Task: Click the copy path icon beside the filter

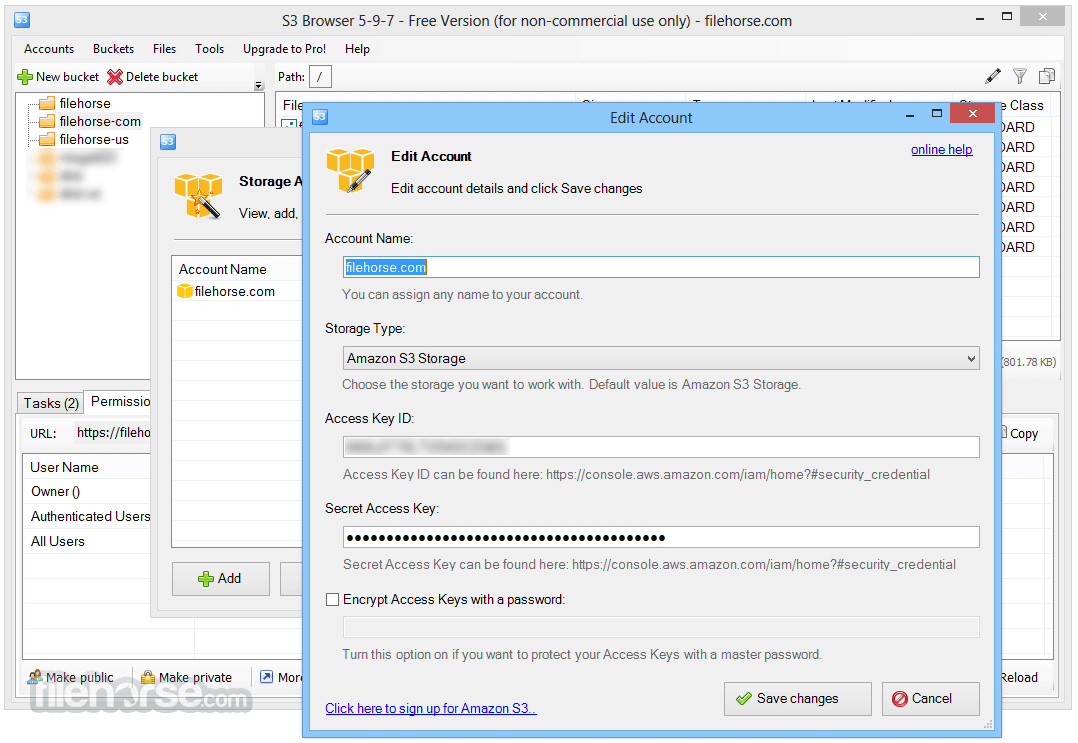Action: [x=1046, y=76]
